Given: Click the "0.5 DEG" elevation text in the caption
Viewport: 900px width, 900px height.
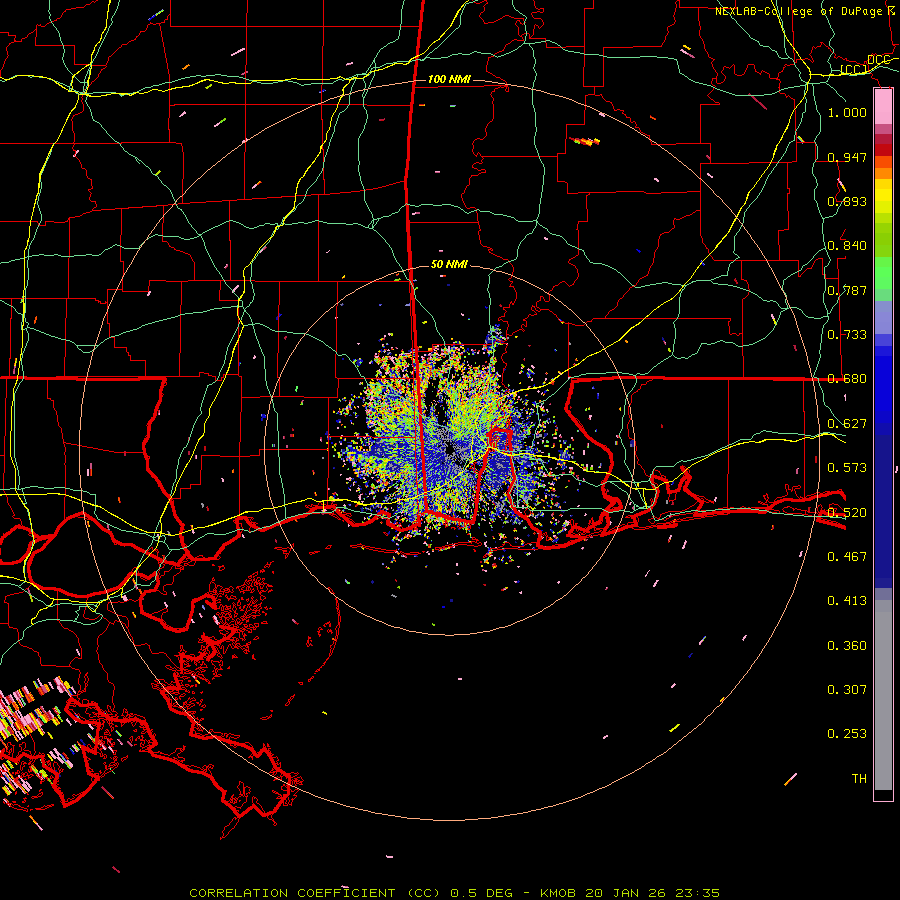Looking at the screenshot, I should (x=481, y=893).
